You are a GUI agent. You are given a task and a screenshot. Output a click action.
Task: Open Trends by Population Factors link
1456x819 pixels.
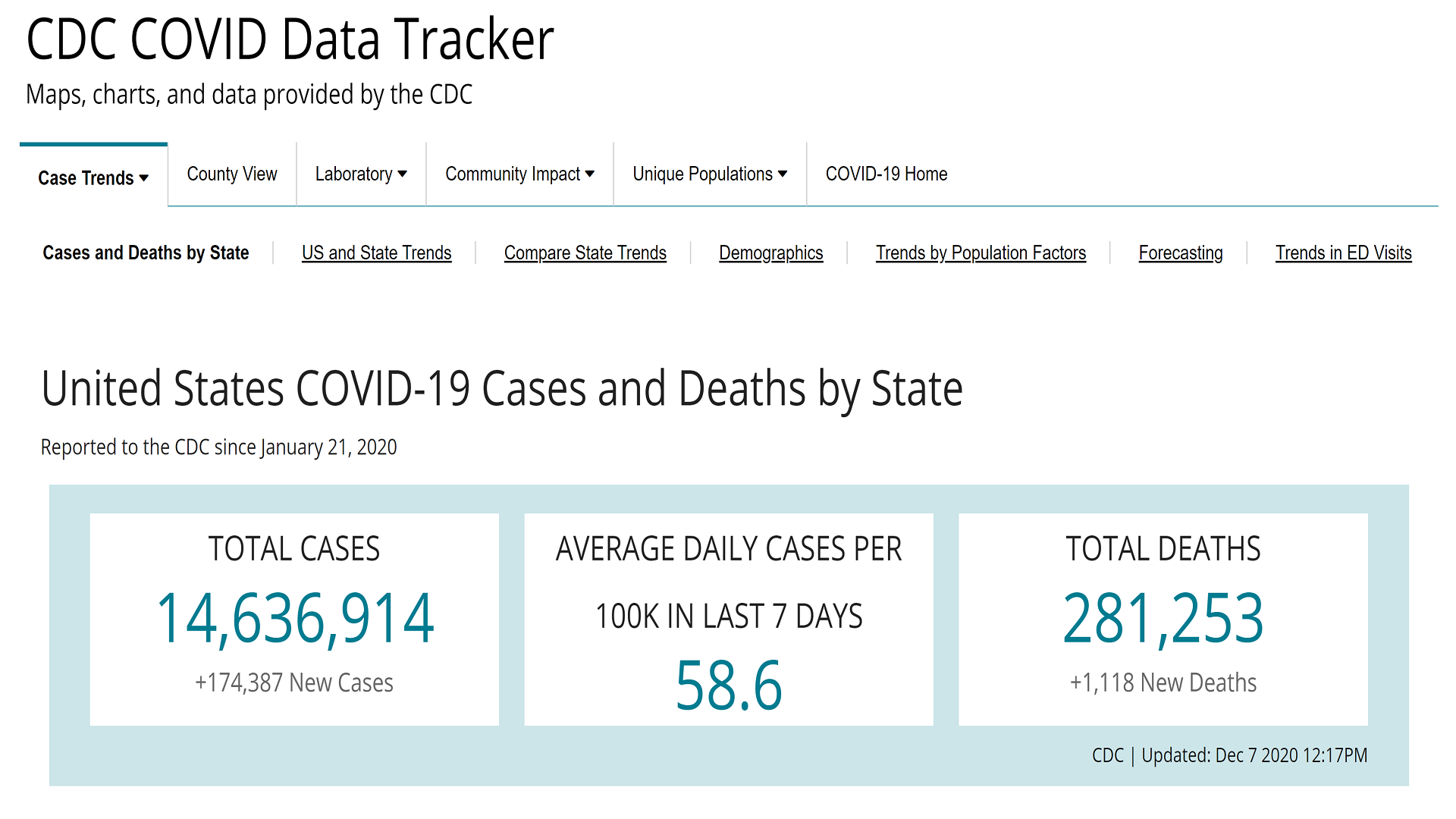[981, 253]
